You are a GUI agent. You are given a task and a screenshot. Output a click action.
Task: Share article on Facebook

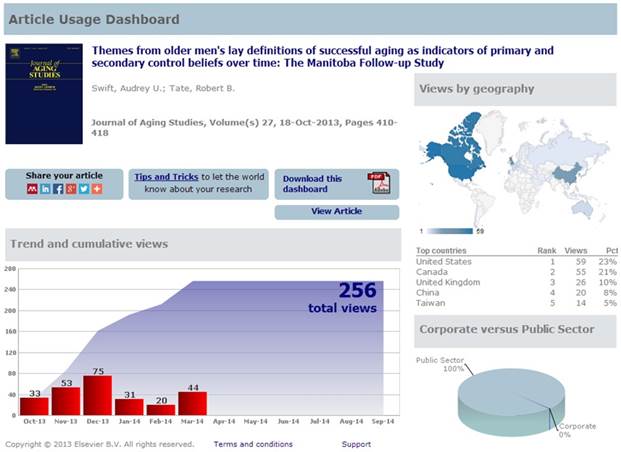point(58,189)
